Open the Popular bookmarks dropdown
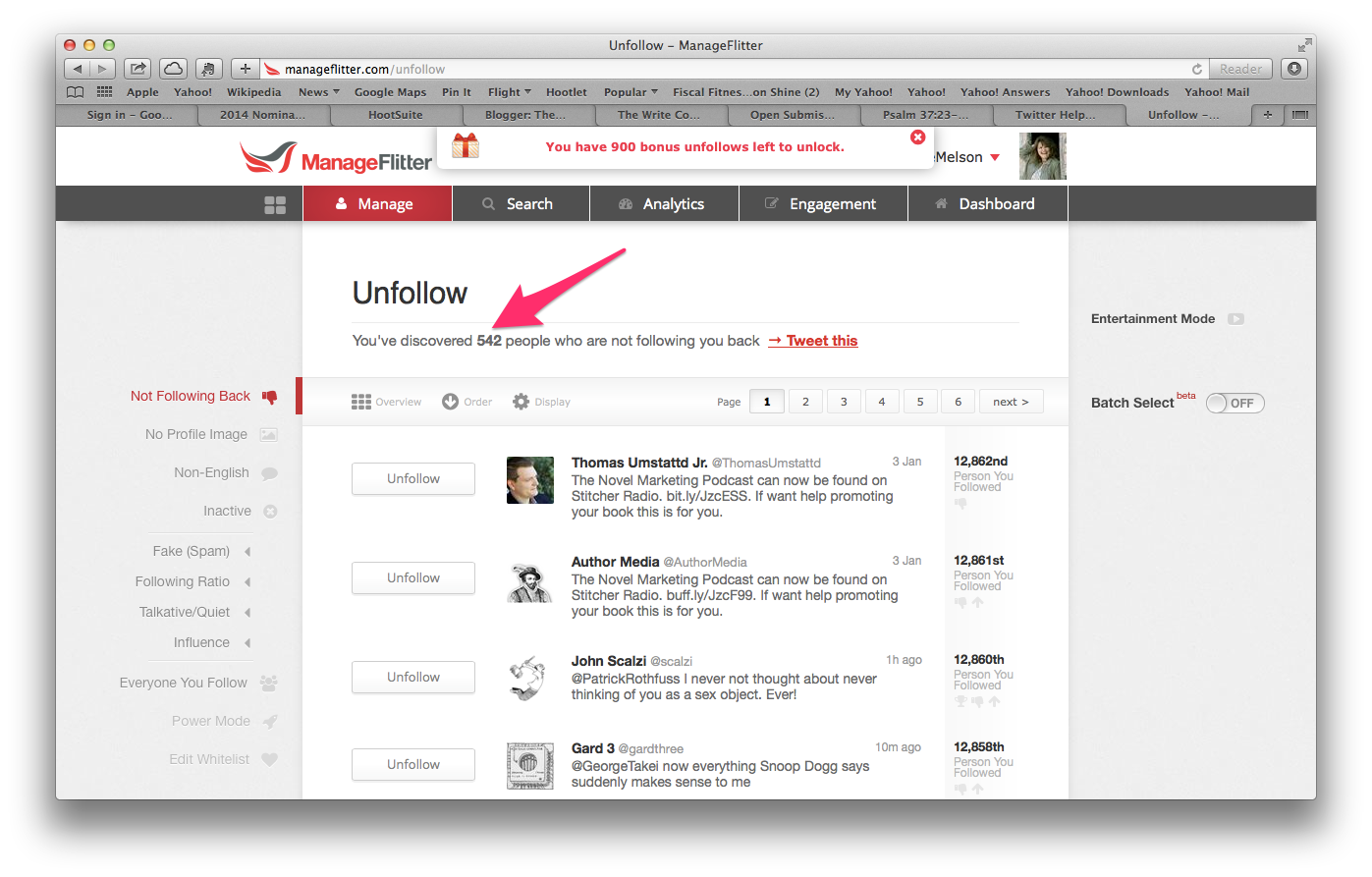Viewport: 1372px width, 877px height. [631, 92]
